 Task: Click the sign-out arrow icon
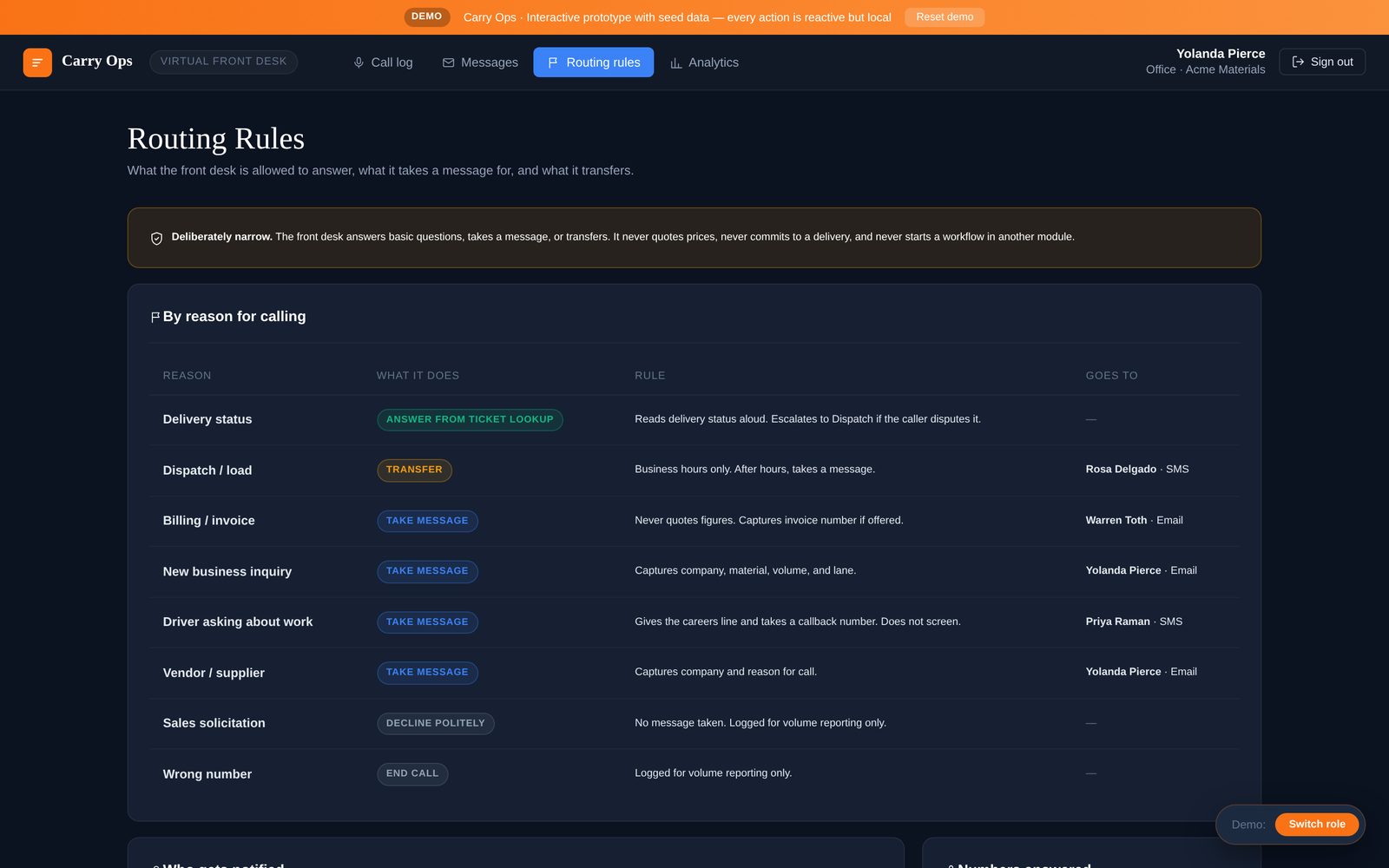[x=1298, y=62]
